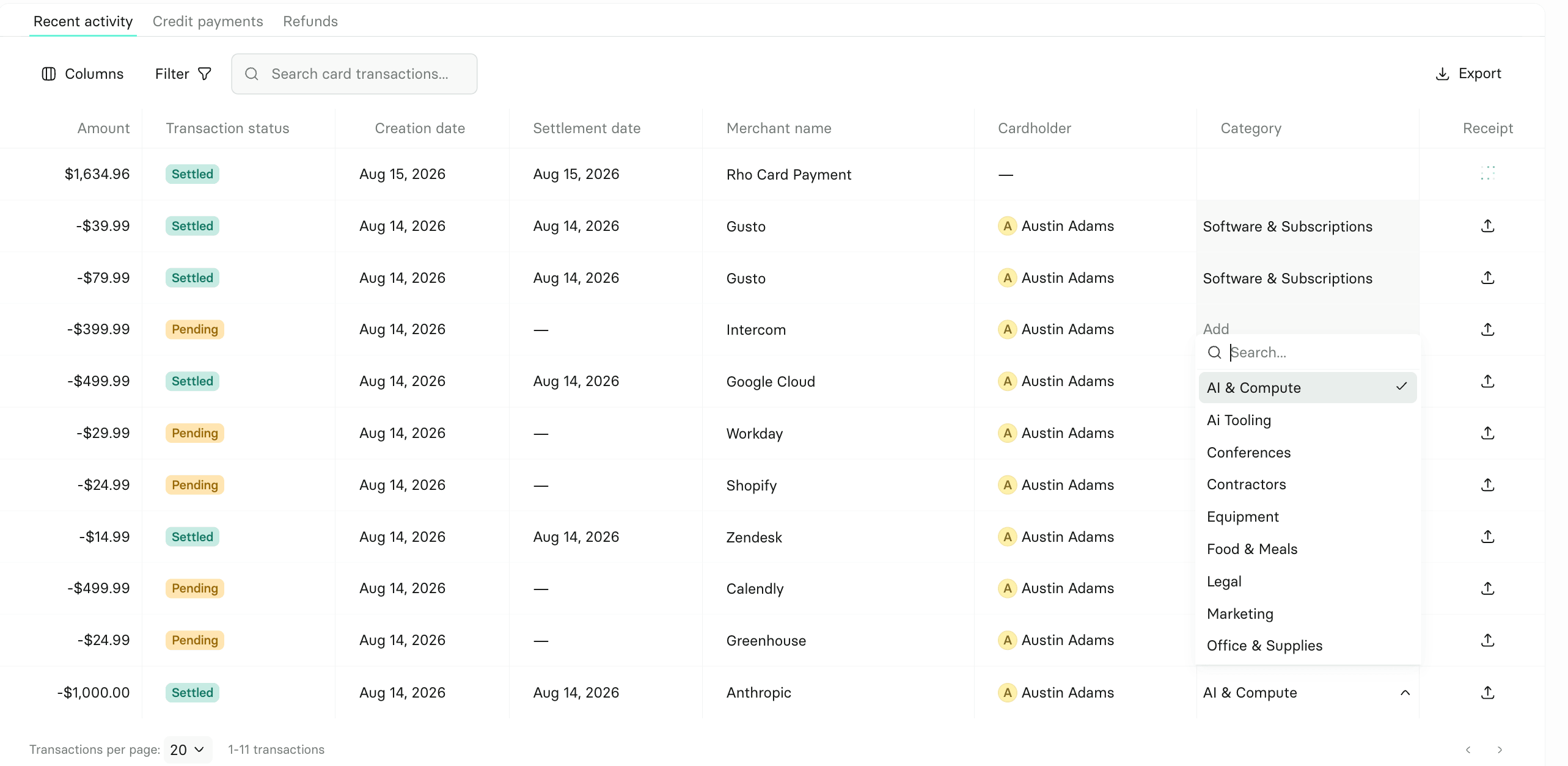
Task: Focus the Search card transactions field
Action: [x=354, y=74]
